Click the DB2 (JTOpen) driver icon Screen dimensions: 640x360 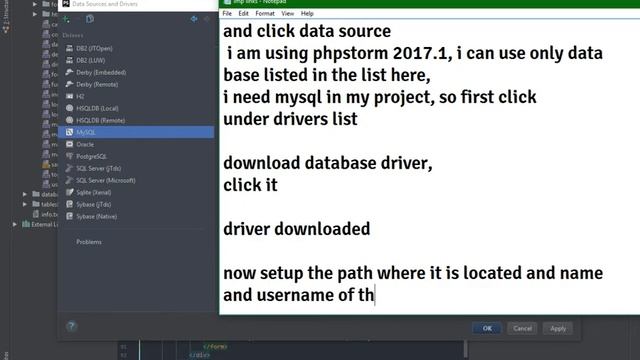pos(69,48)
